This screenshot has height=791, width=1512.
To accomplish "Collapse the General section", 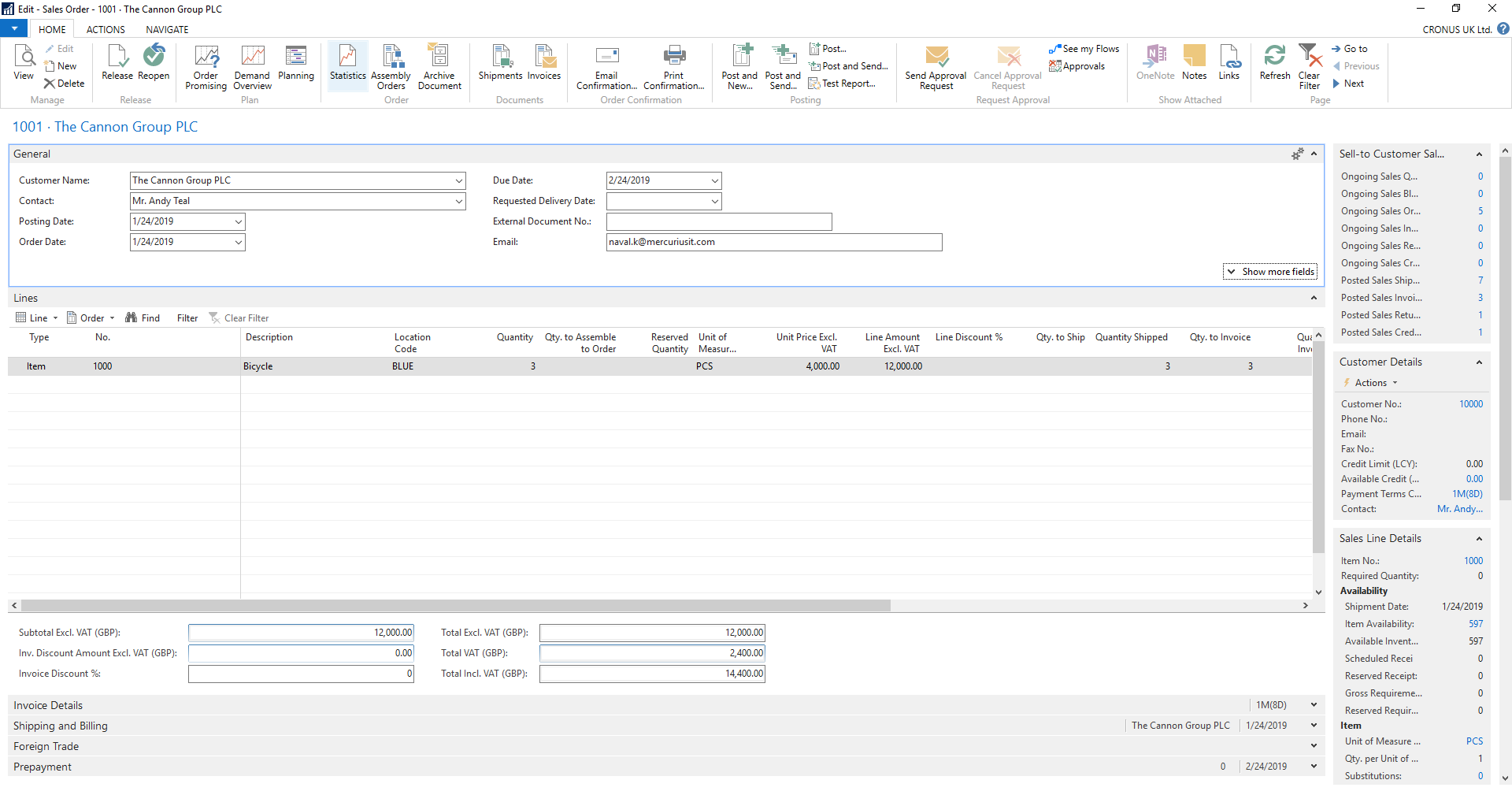I will pos(1314,154).
